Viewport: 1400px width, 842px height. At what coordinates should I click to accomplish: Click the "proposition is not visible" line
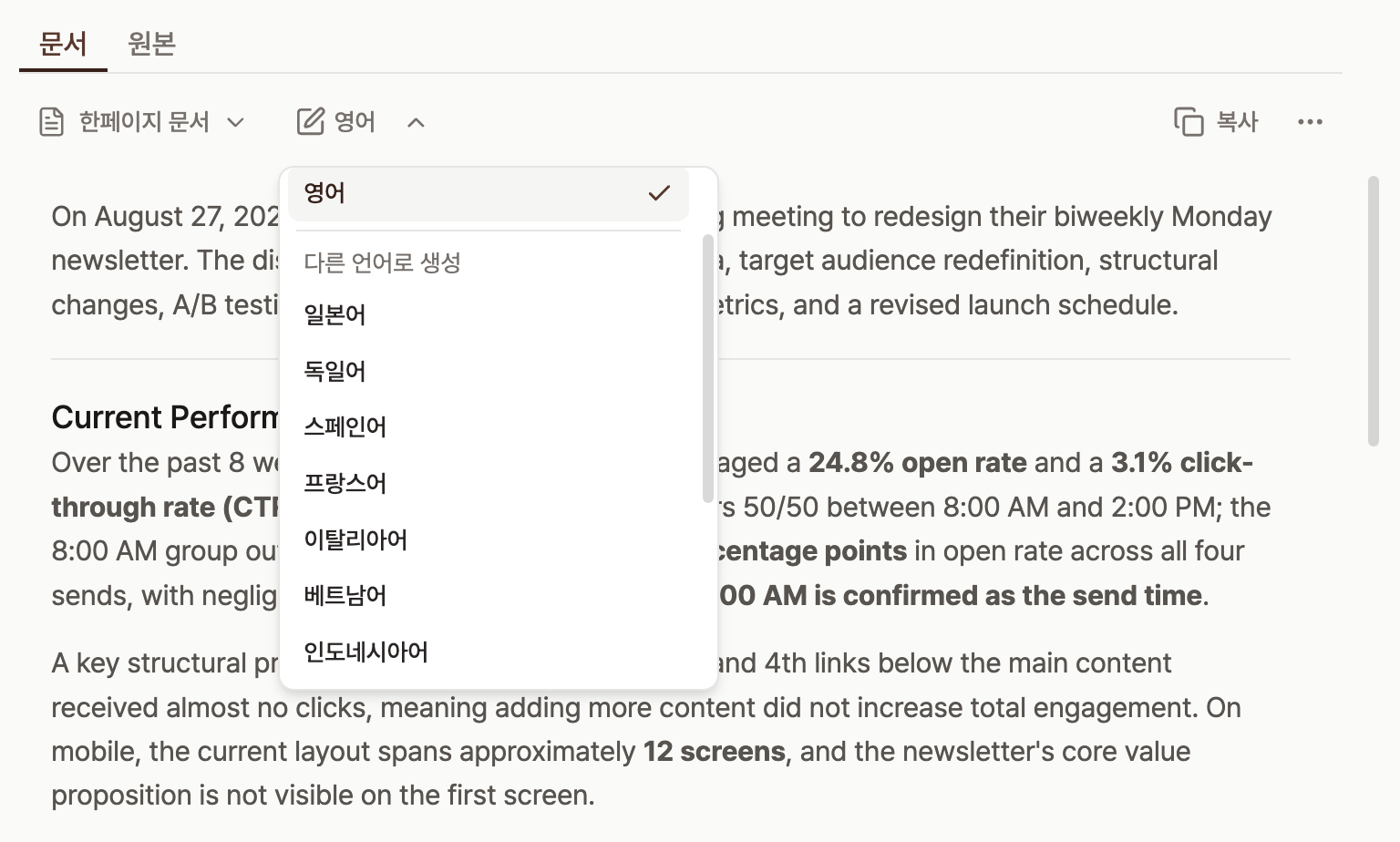[323, 796]
